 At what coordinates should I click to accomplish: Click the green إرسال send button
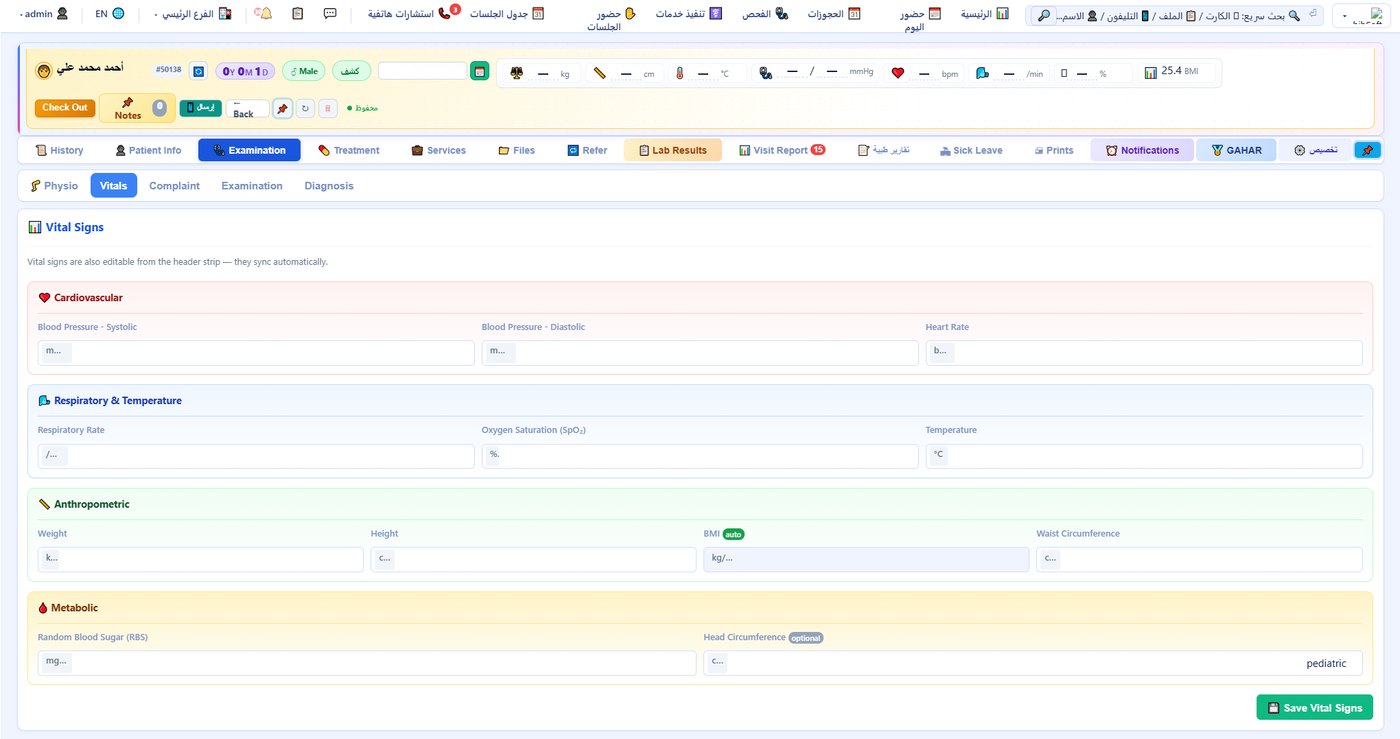point(200,108)
